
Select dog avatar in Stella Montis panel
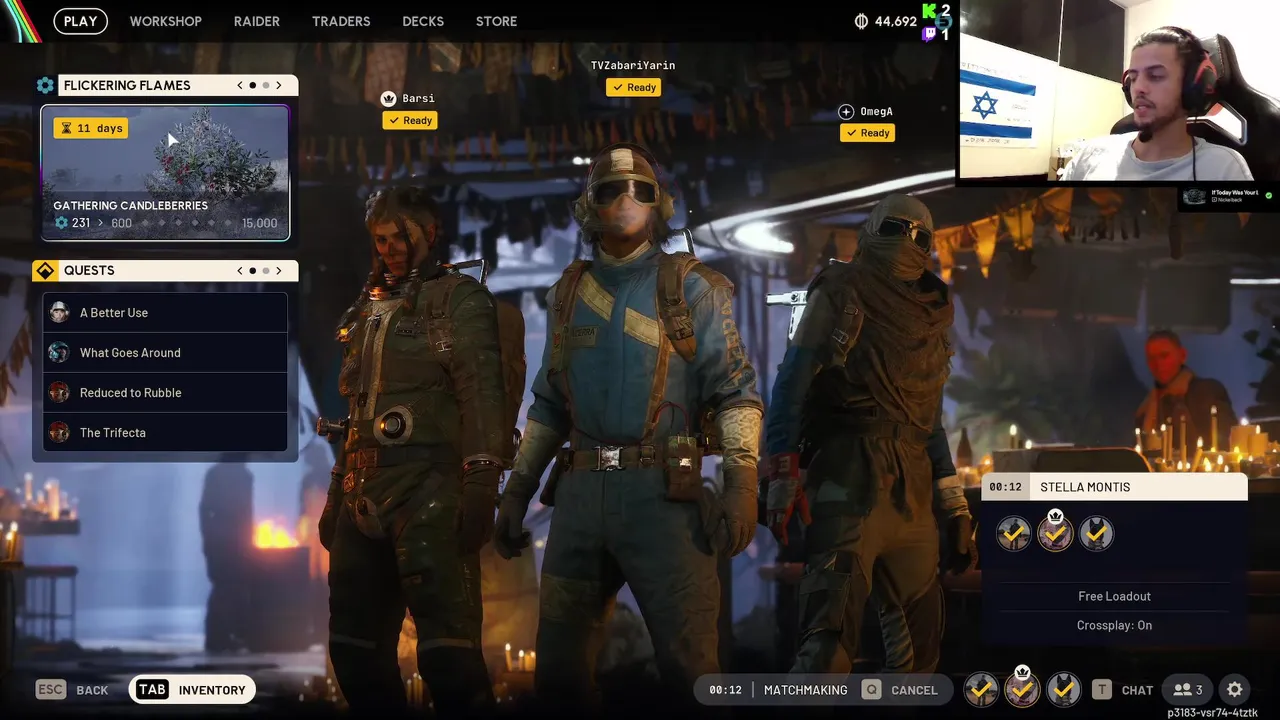click(x=1096, y=534)
